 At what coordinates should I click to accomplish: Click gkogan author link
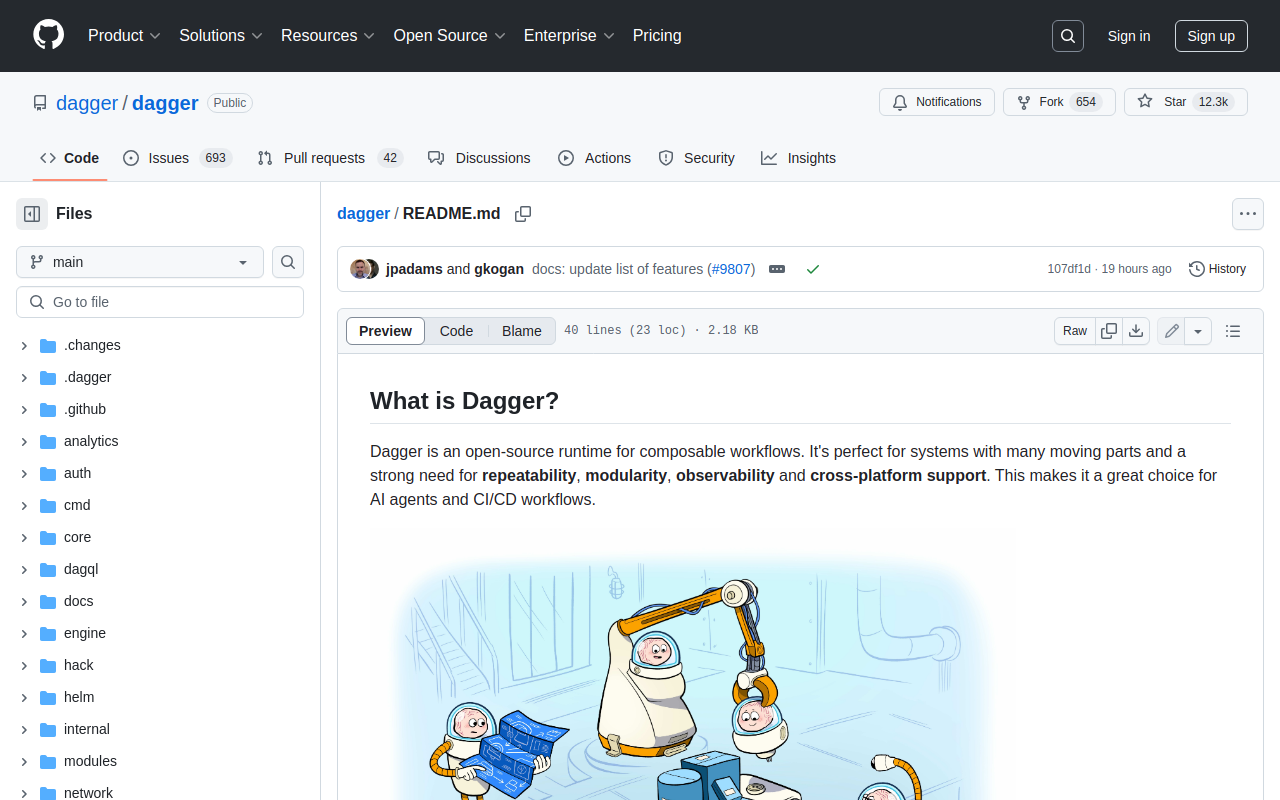499,269
